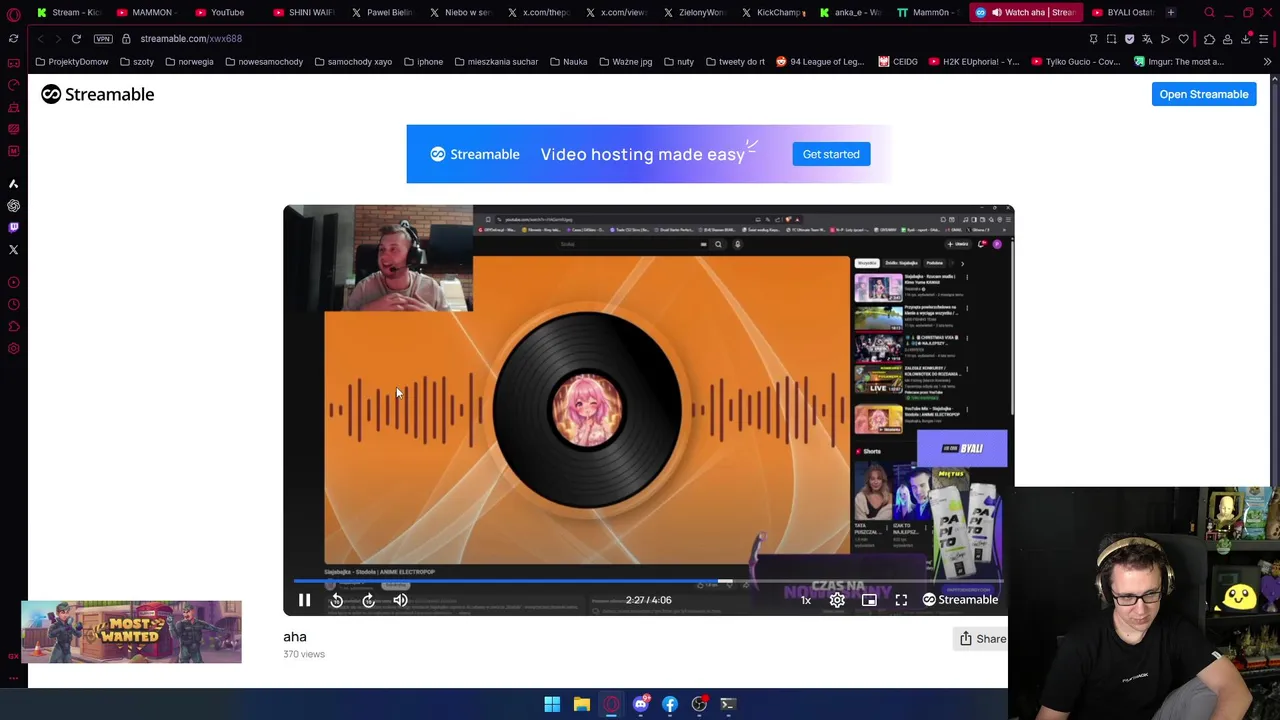Click Streamable watermark logo in player

click(960, 600)
